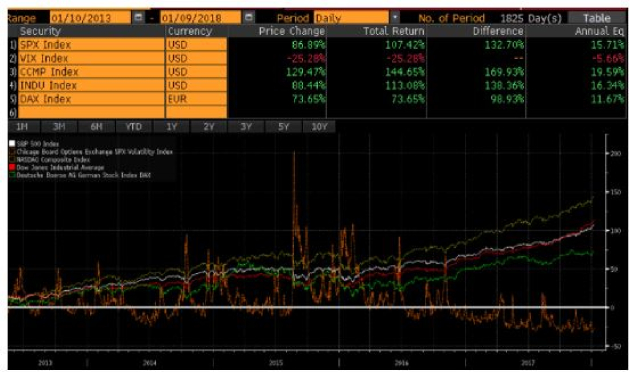The image size is (630, 372).
Task: Click the green DAX legend swatch
Action: (x=12, y=175)
